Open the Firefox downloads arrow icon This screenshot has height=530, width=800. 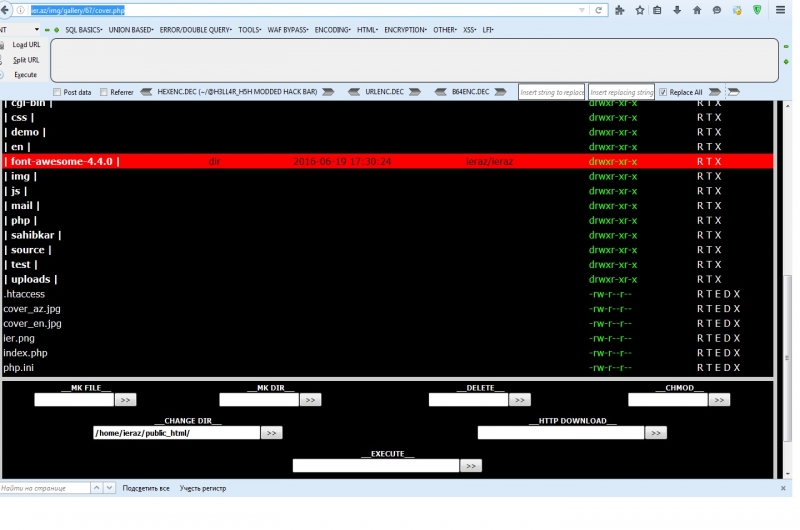click(677, 10)
